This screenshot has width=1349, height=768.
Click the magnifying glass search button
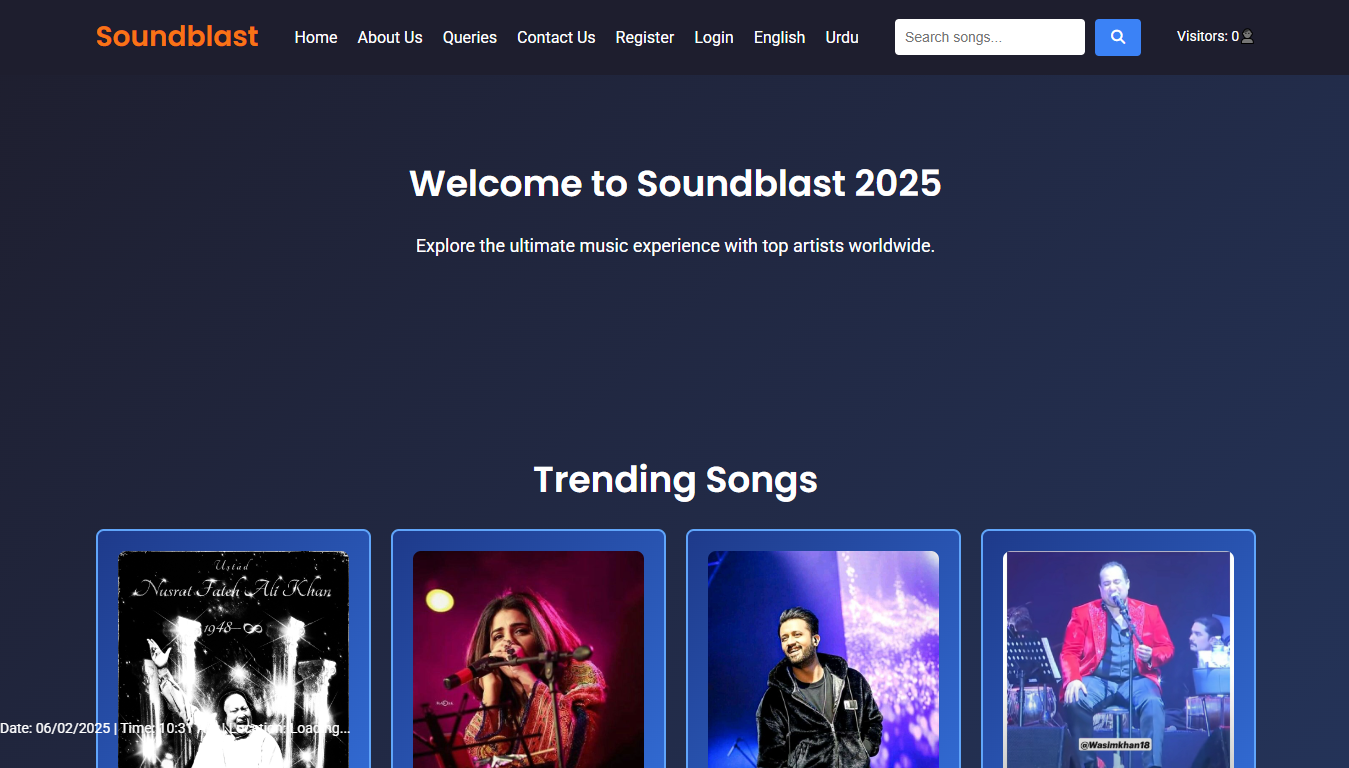[1117, 37]
